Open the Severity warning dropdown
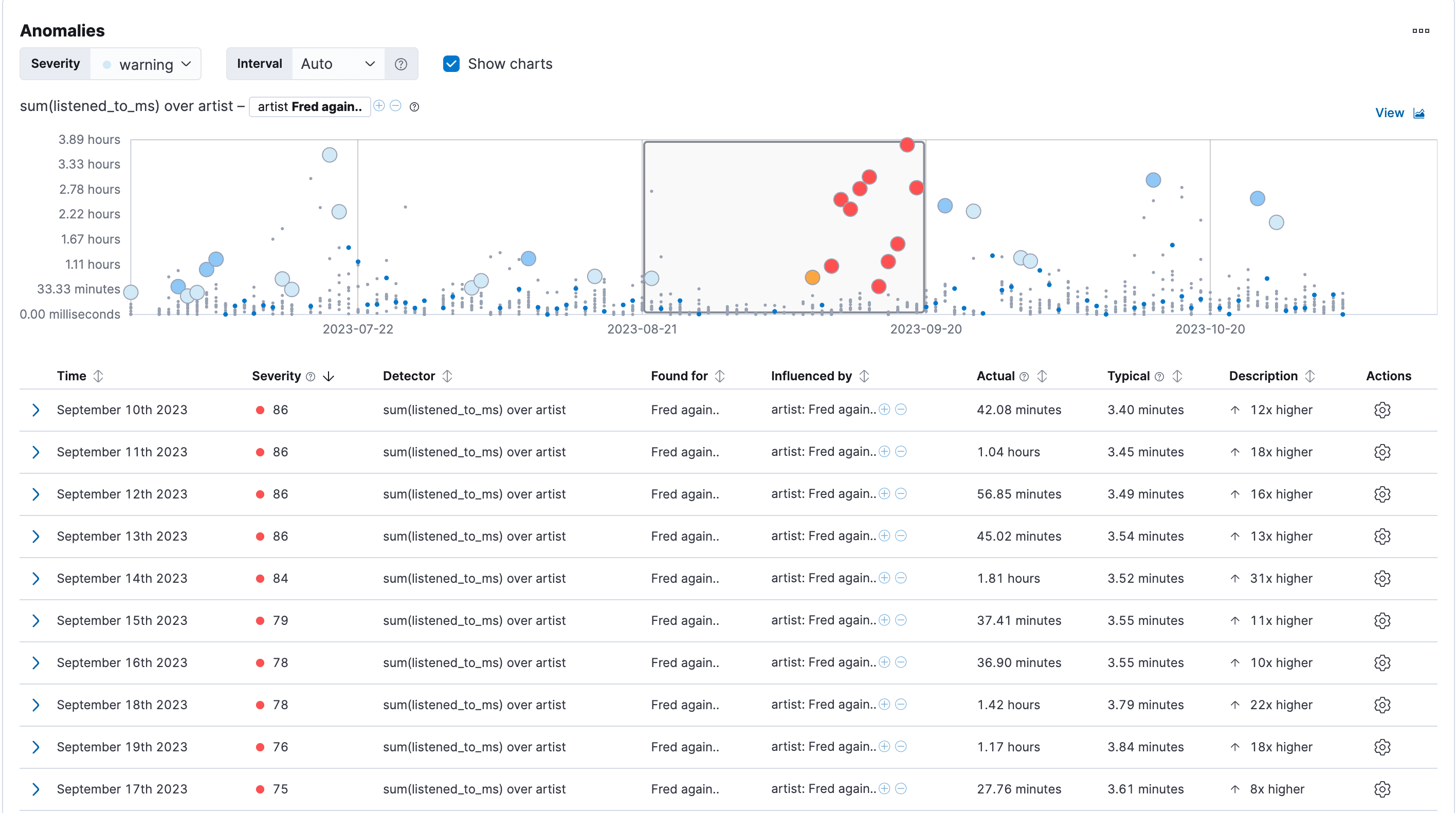Image resolution: width=1456 pixels, height=813 pixels. [146, 64]
